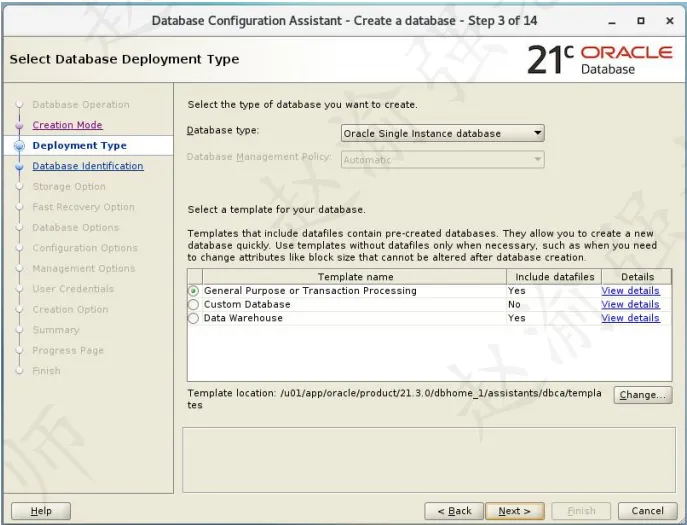The height and width of the screenshot is (525, 687).
Task: Click Management Options step in sidebar
Action: (83, 268)
